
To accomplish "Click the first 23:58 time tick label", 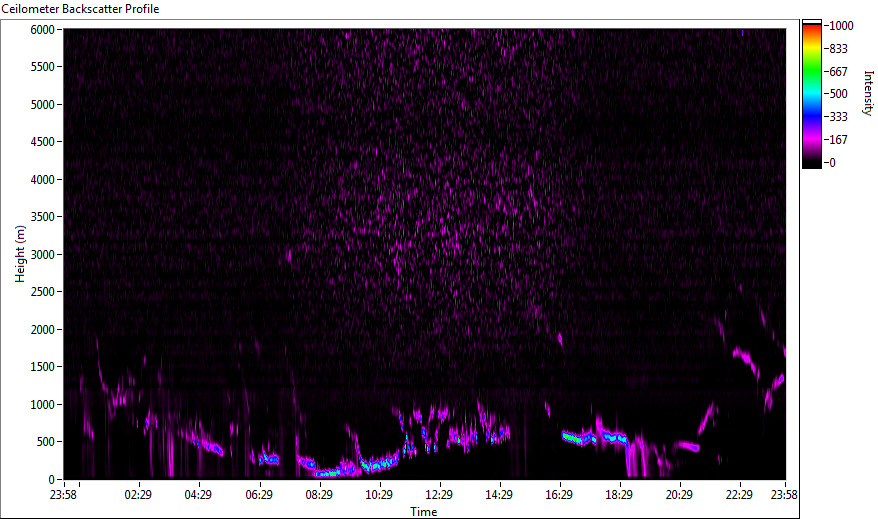I will coord(63,495).
